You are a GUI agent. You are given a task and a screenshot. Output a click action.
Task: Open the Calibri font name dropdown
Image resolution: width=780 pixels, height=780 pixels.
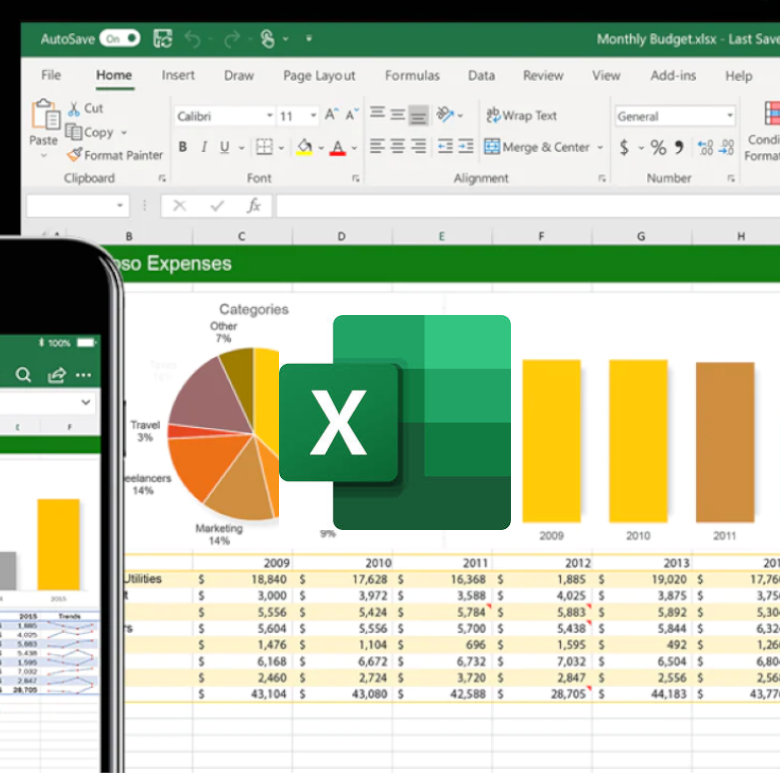tap(270, 116)
